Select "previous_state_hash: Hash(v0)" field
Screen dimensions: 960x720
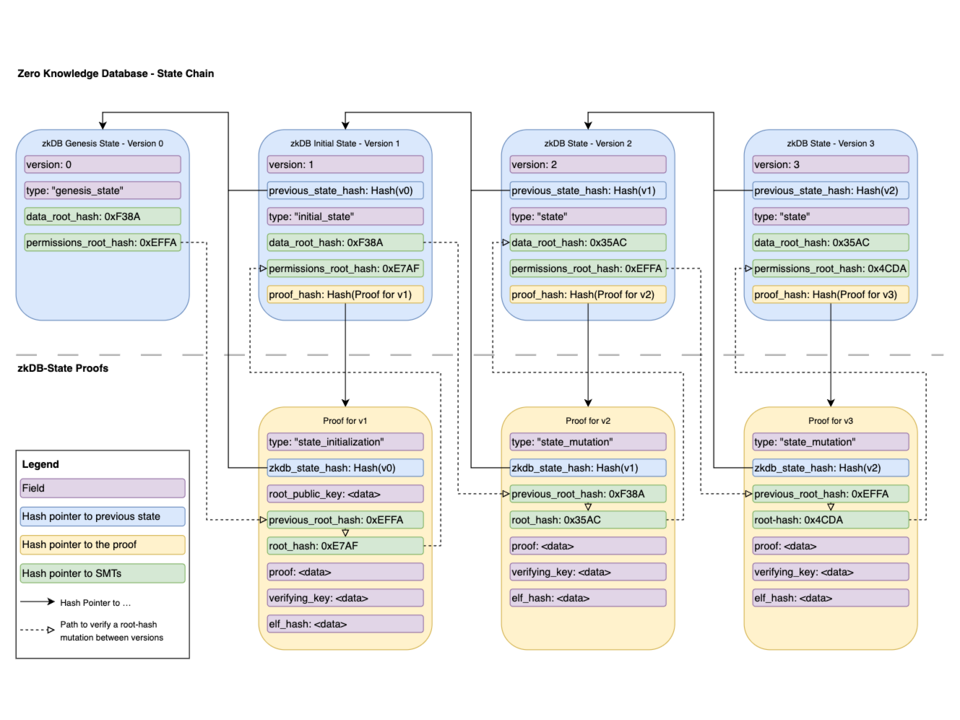tap(345, 190)
